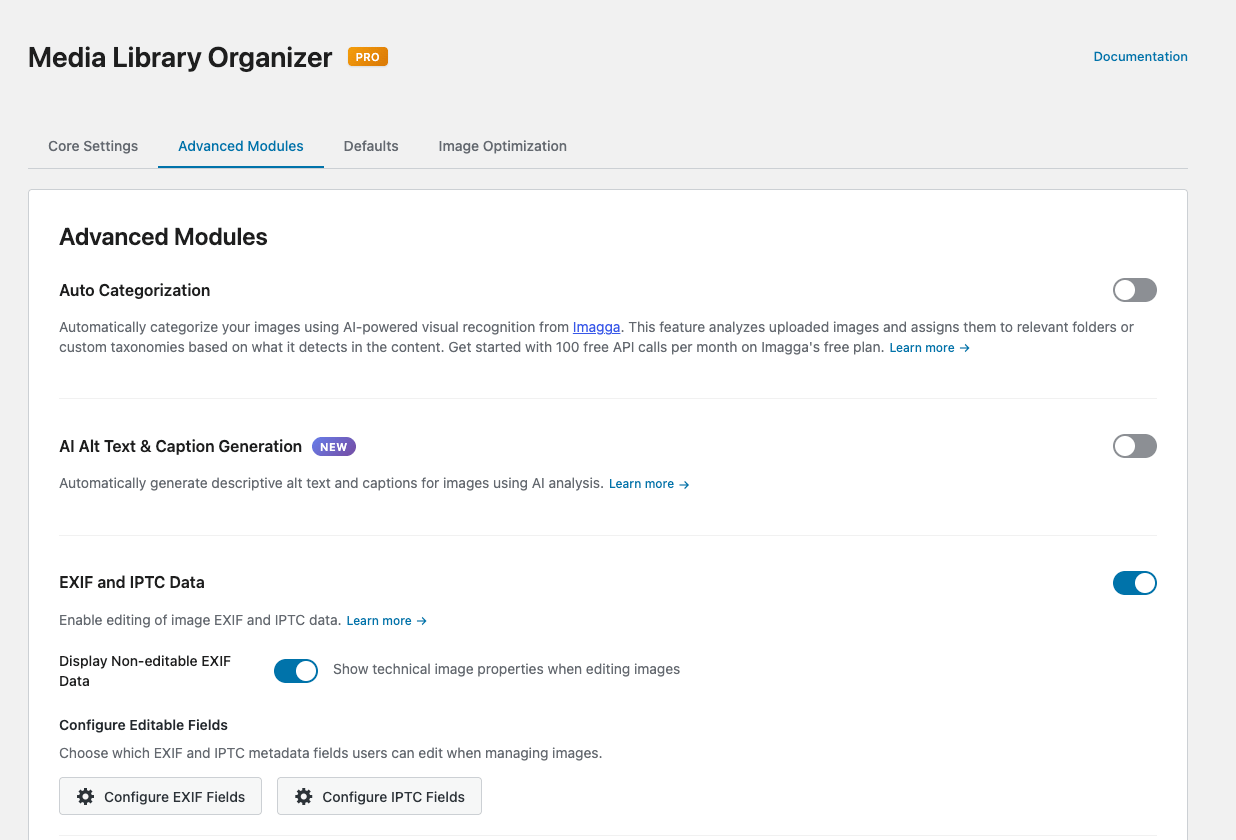Click Learn more for EXIF and IPTC Data
Screen dimensions: 1236x840
point(386,621)
